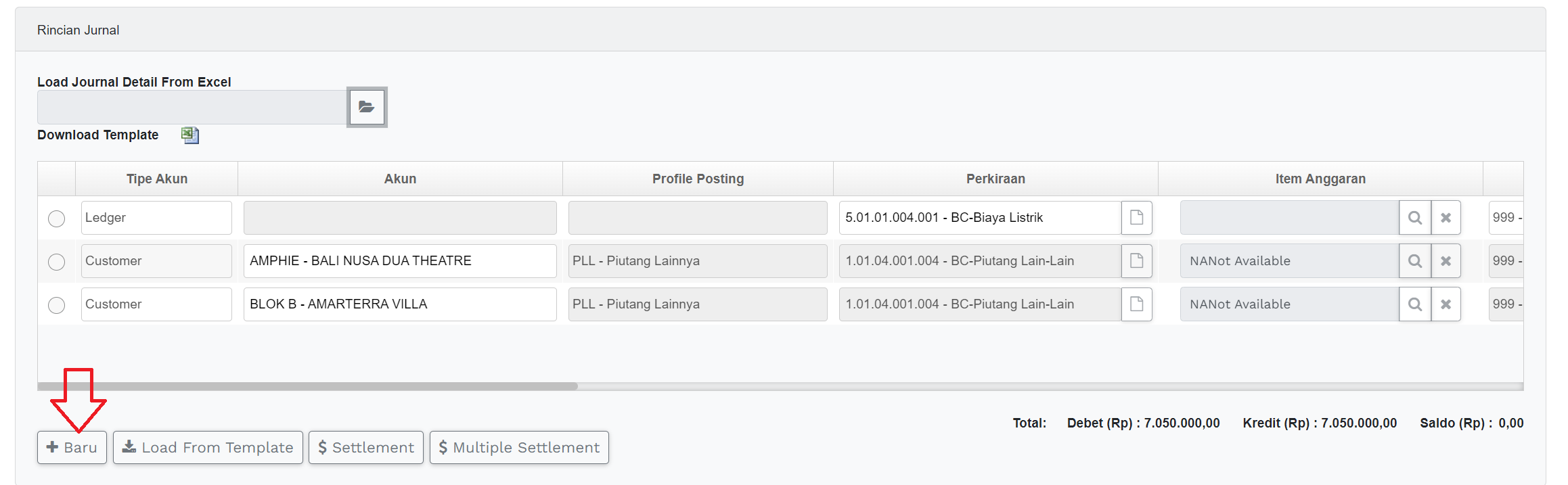The width and height of the screenshot is (1568, 485).
Task: Open Tipe Akun field showing Ledger
Action: 156,218
